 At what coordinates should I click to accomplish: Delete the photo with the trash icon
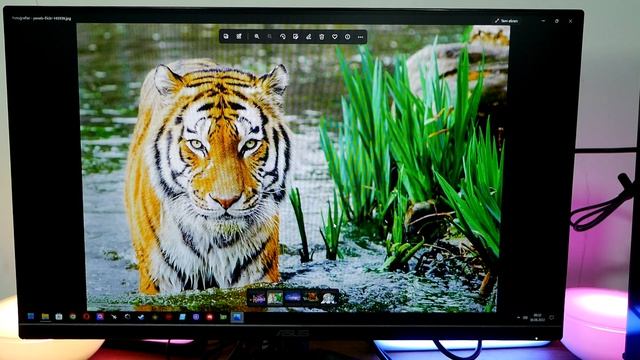pyautogui.click(x=322, y=37)
